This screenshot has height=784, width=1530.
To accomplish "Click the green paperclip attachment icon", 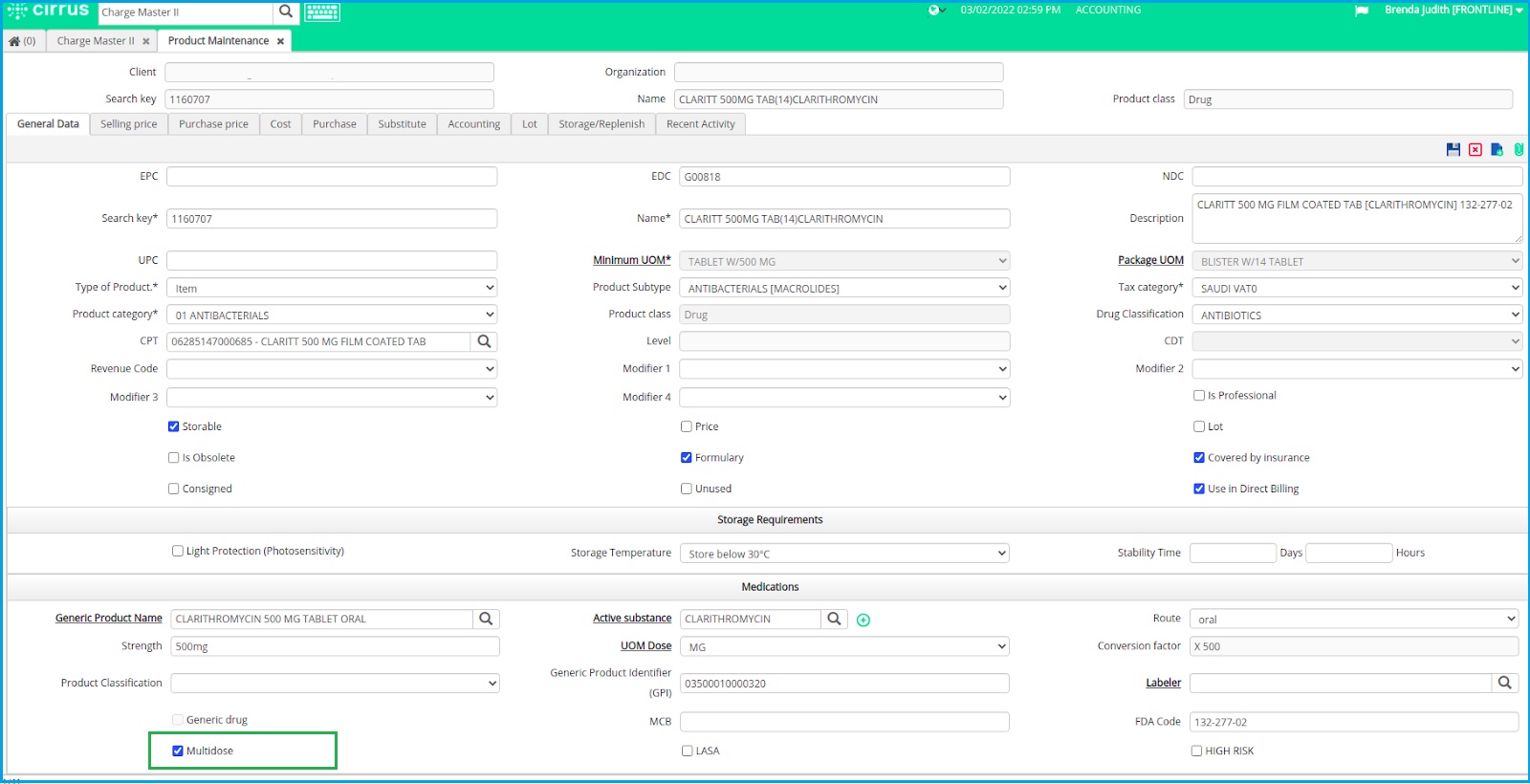I will click(1519, 150).
